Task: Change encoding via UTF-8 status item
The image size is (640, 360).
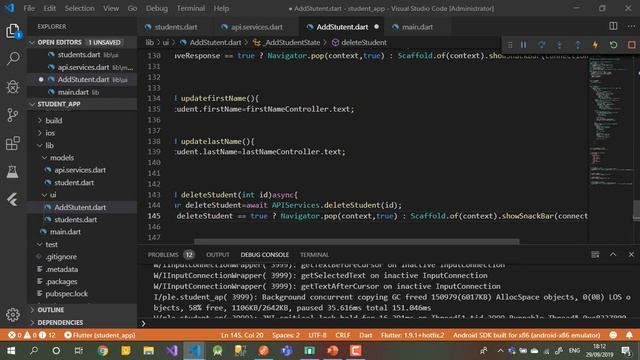Action: (317, 335)
